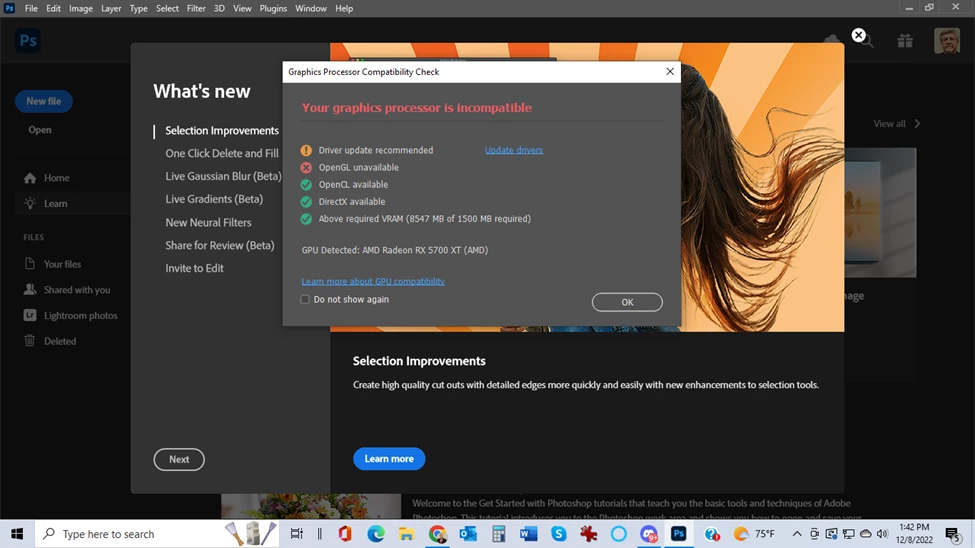Close the What's new overlay with X icon
This screenshot has width=975, height=548.
[858, 35]
